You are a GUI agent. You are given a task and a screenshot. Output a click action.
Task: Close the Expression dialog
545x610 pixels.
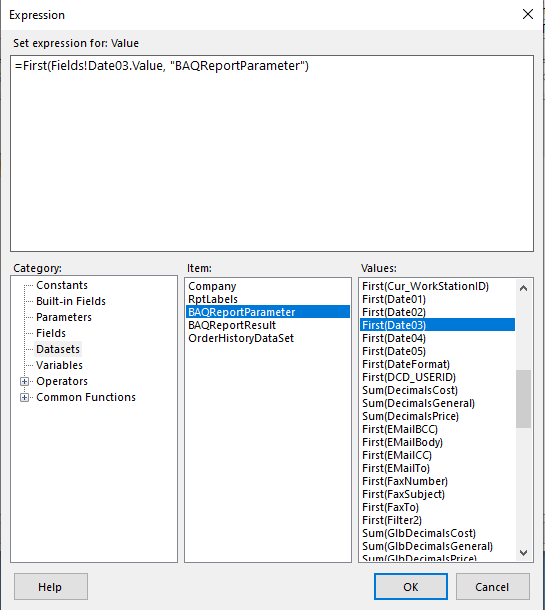(x=527, y=14)
